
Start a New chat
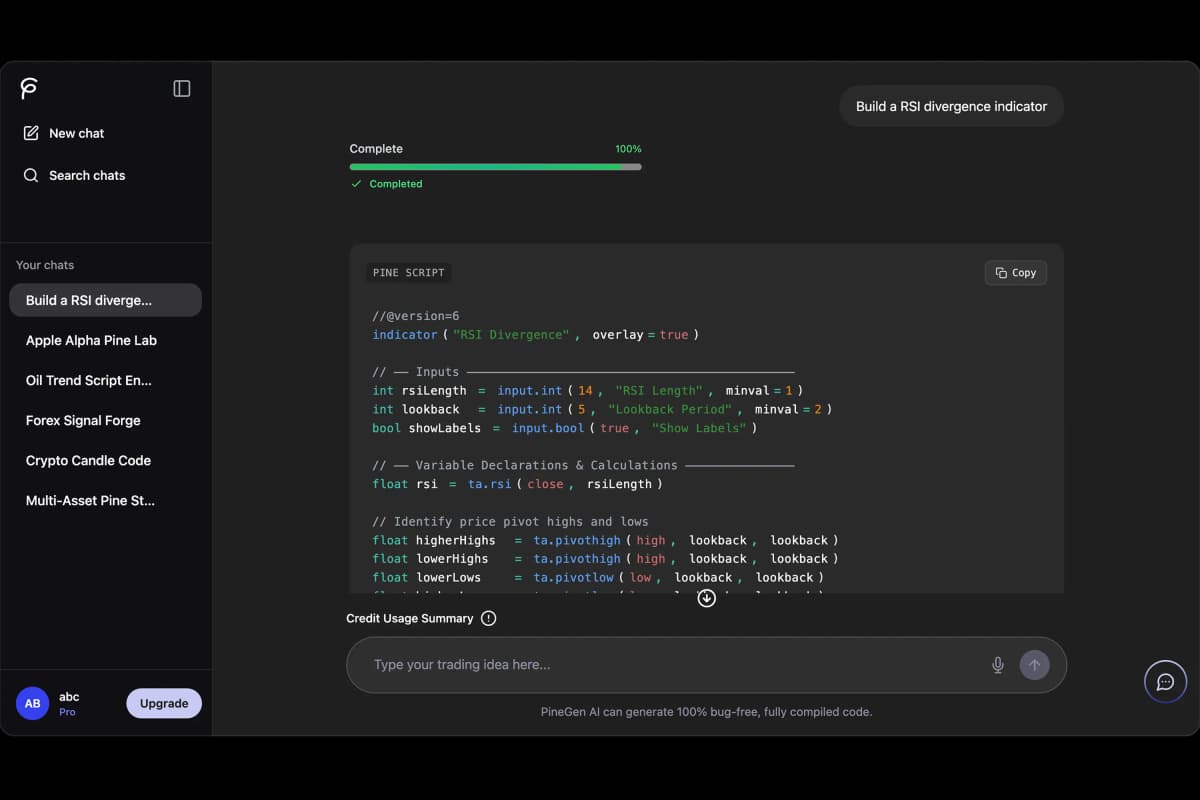tap(64, 133)
